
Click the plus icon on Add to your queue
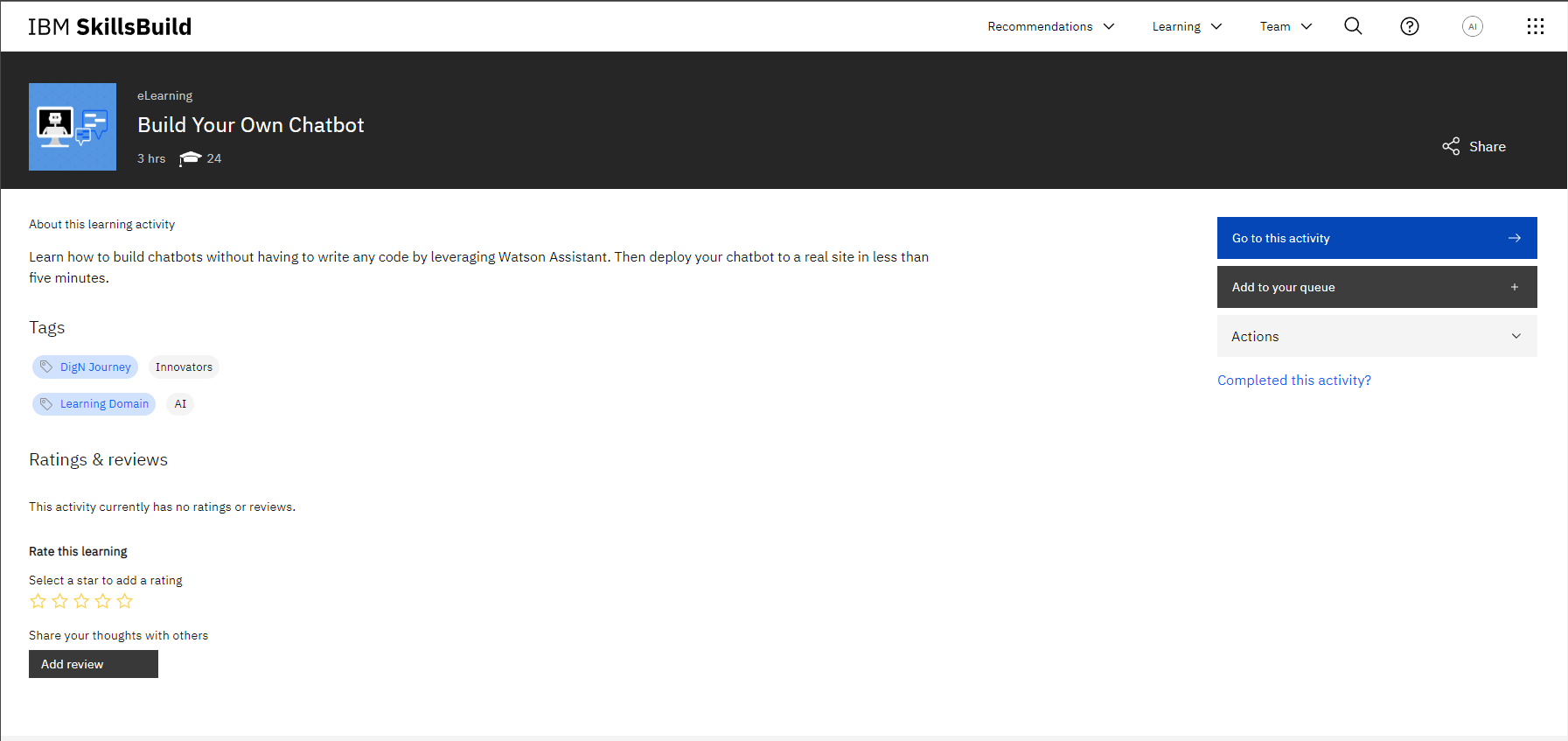pos(1515,287)
